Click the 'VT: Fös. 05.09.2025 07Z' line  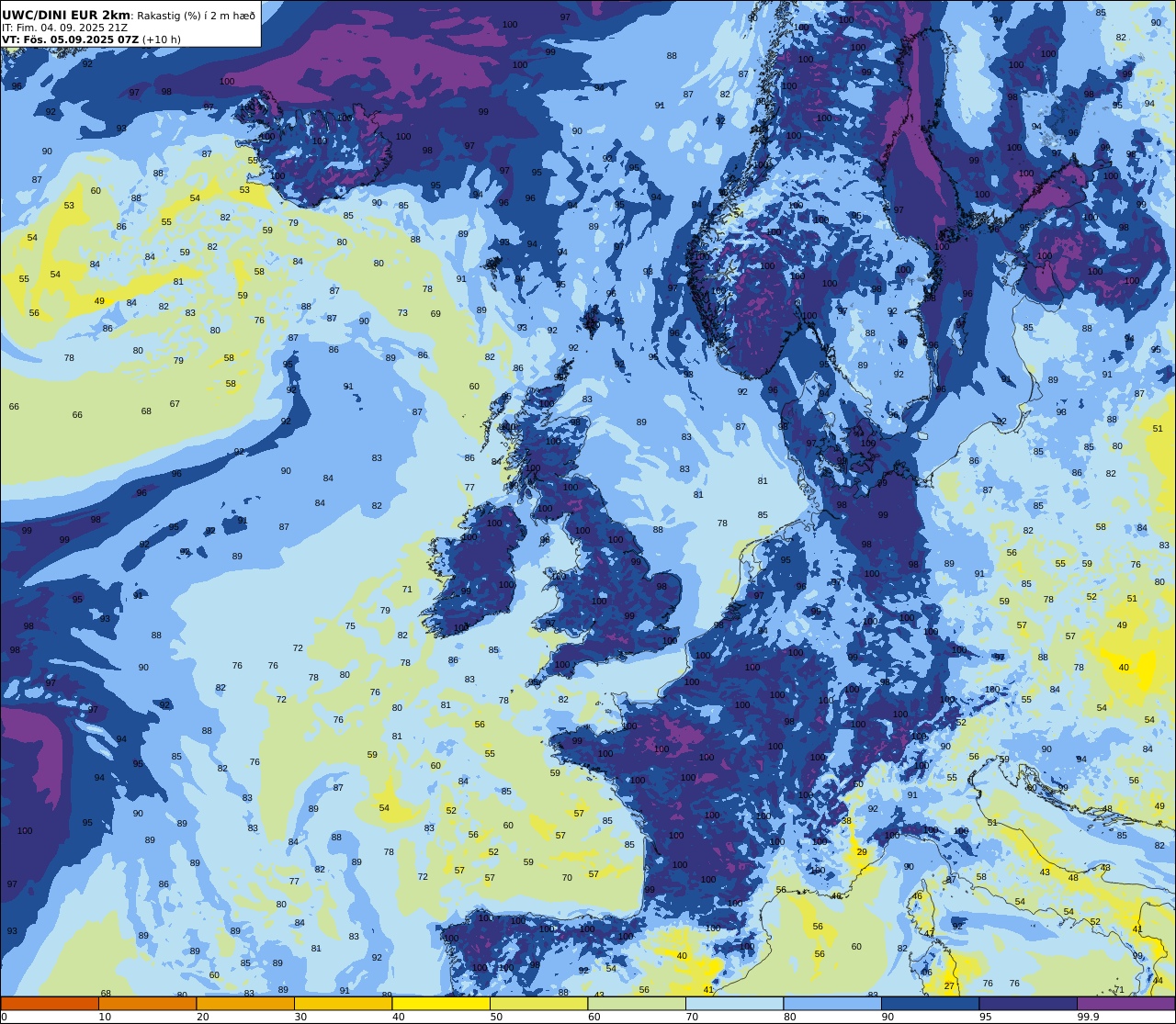70,39
